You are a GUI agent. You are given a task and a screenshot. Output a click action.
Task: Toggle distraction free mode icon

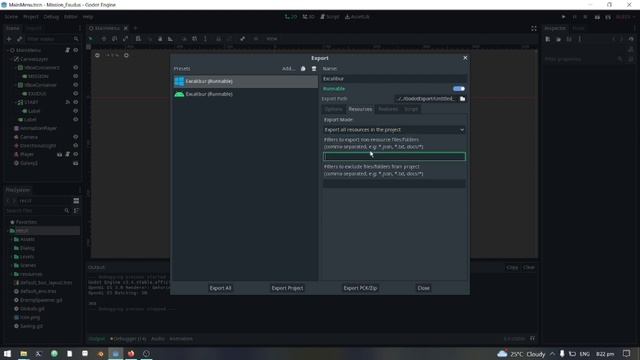point(534,28)
